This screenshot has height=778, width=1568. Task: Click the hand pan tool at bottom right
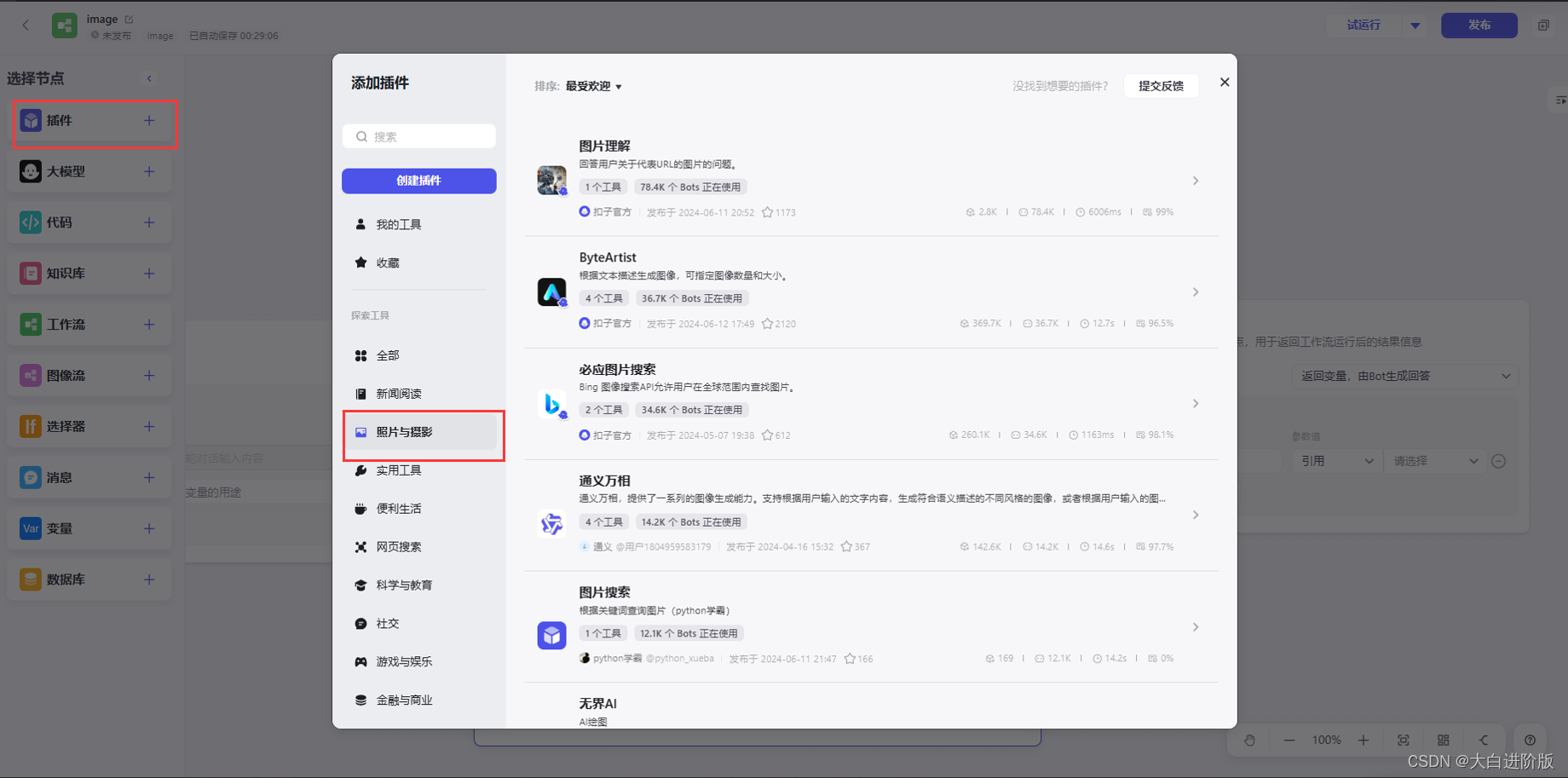coord(1249,740)
